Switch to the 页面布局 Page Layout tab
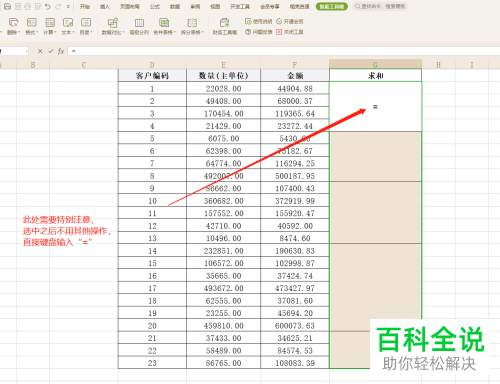The height and width of the screenshot is (384, 500). point(130,6)
